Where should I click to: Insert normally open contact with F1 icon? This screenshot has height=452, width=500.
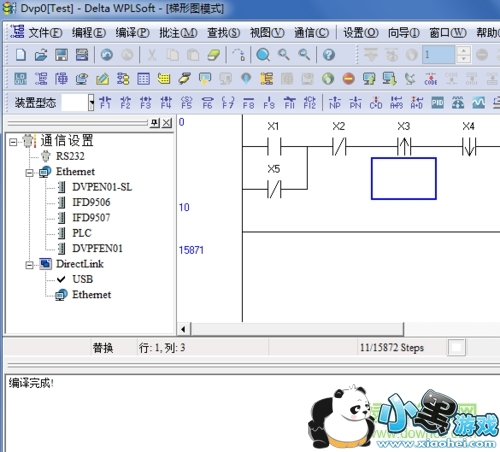click(105, 103)
